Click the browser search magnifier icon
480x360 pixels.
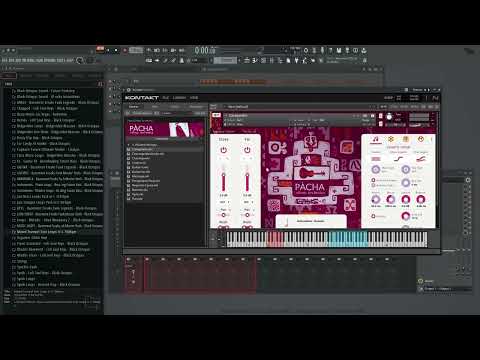[x=80, y=60]
